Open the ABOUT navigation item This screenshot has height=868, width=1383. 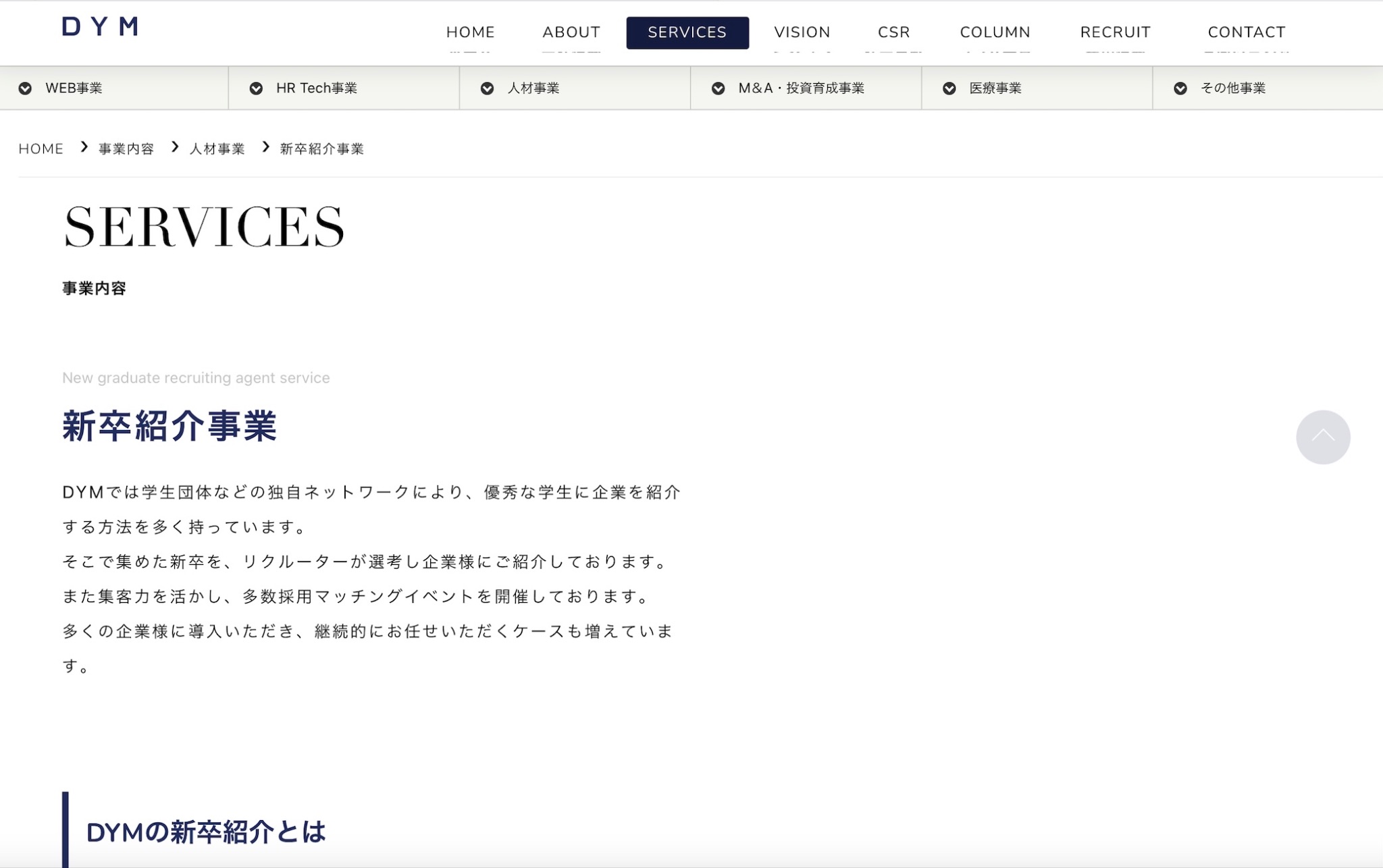coord(571,32)
